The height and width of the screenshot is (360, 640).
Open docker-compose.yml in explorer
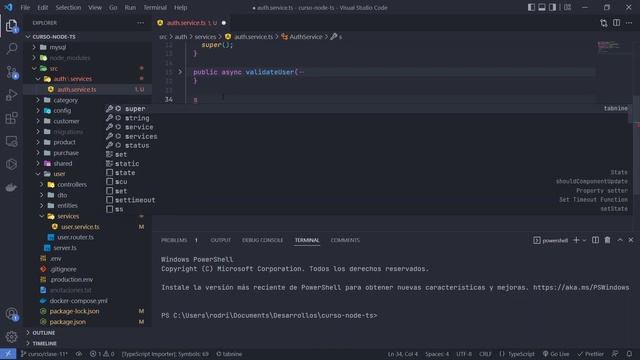[78, 301]
